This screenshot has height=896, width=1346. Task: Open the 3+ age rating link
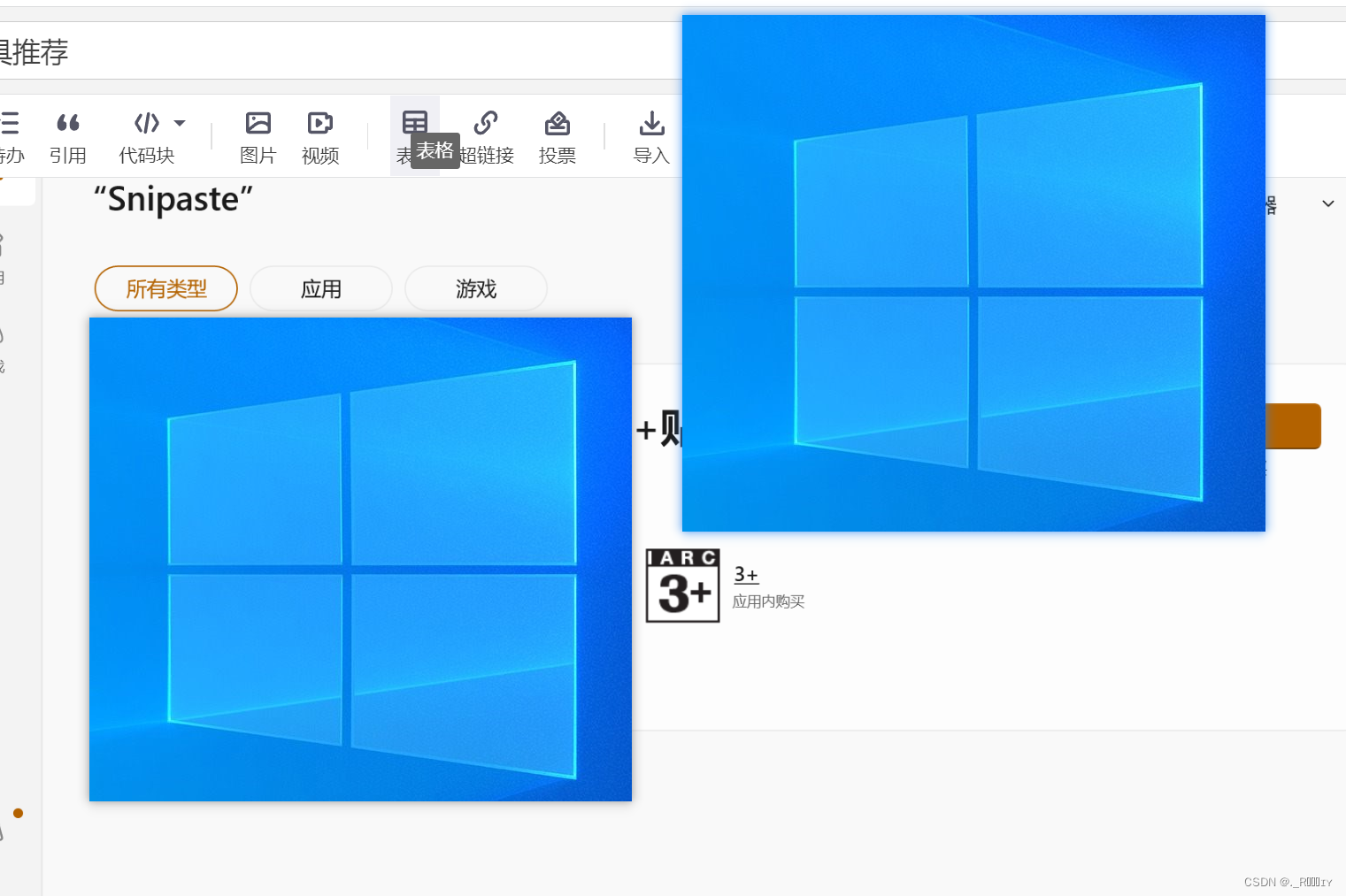[746, 573]
